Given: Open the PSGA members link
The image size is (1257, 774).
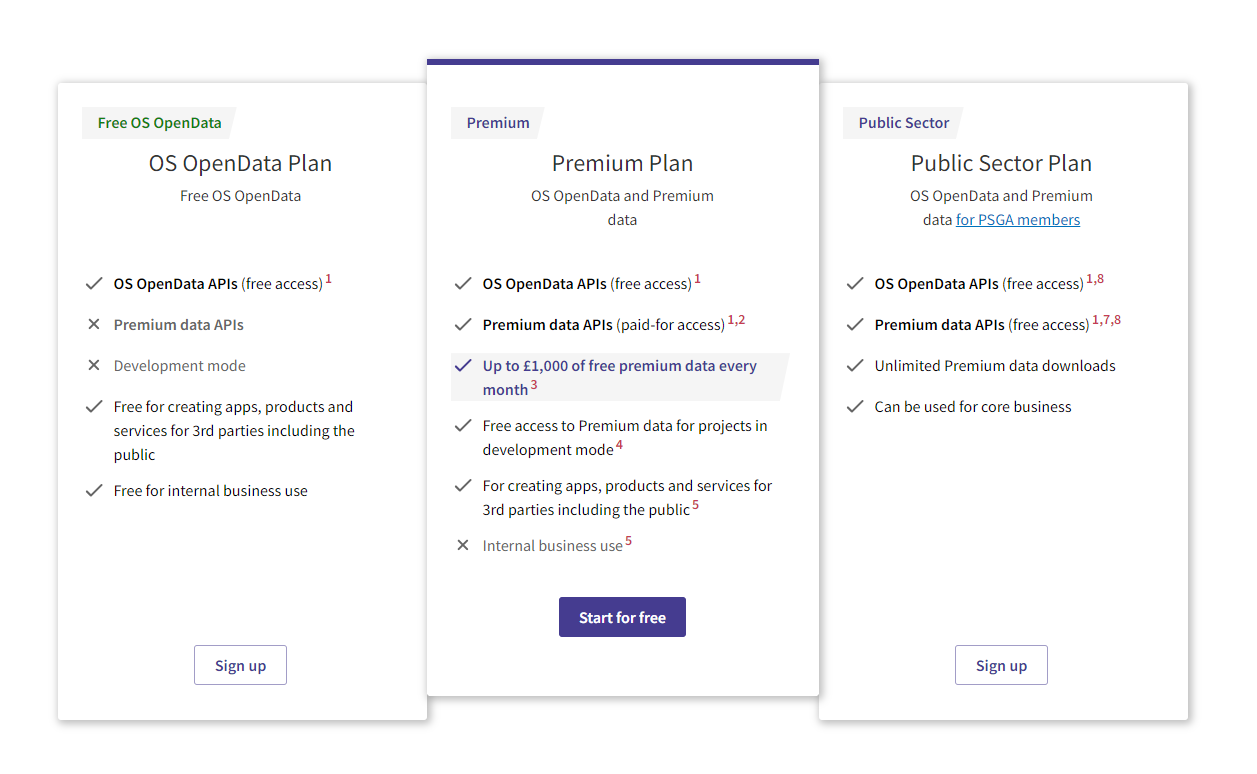Looking at the screenshot, I should click(x=1018, y=219).
